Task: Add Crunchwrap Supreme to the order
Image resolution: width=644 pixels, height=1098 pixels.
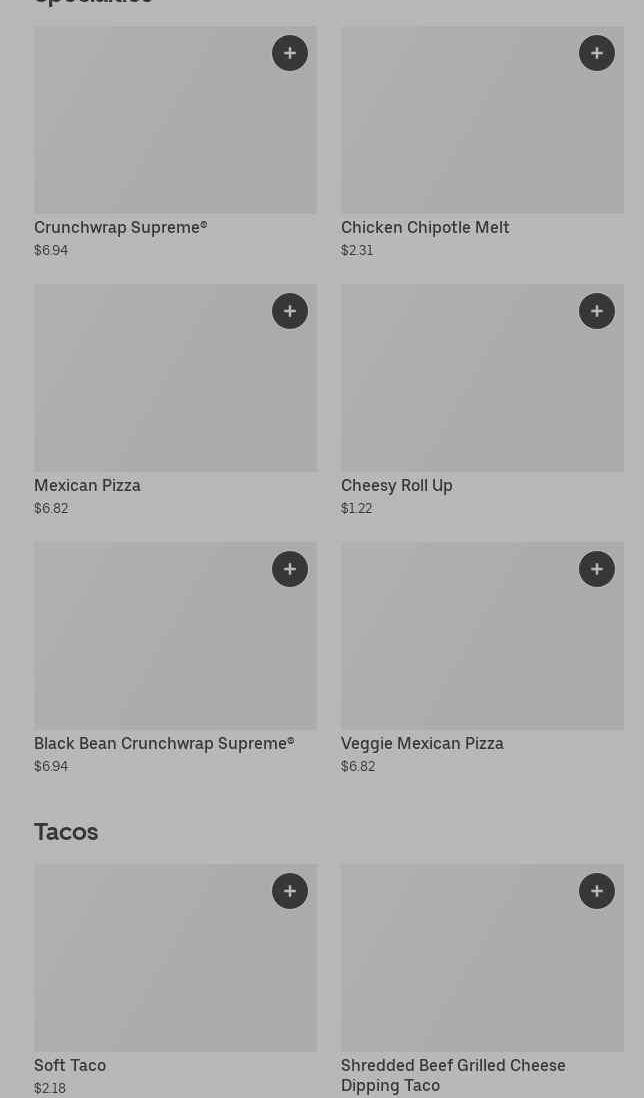Action: (x=290, y=53)
